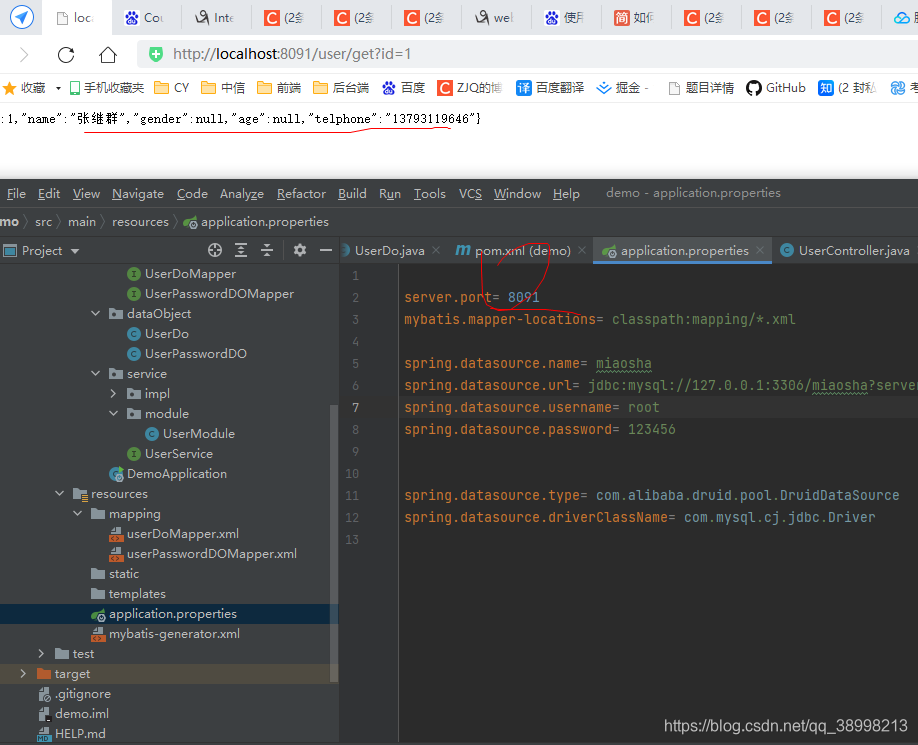Click the resources breadcrumb
Viewport: 918px width, 745px height.
(141, 222)
